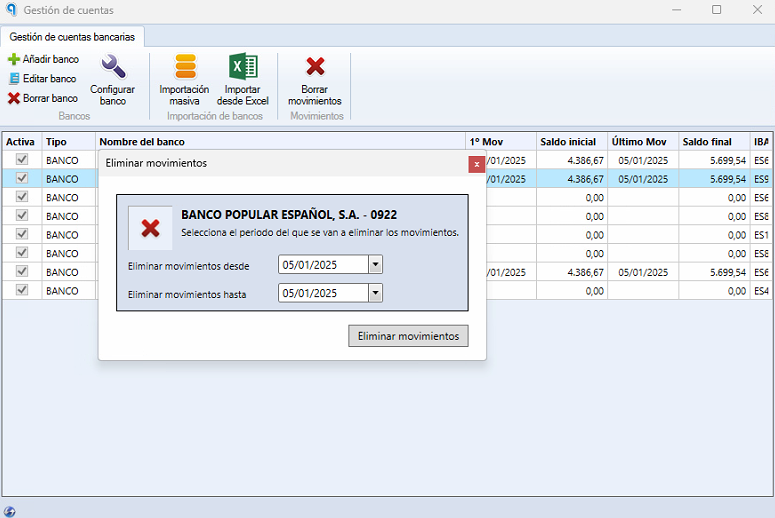Sort by Saldo final column header
The width and height of the screenshot is (775, 518).
click(x=714, y=142)
